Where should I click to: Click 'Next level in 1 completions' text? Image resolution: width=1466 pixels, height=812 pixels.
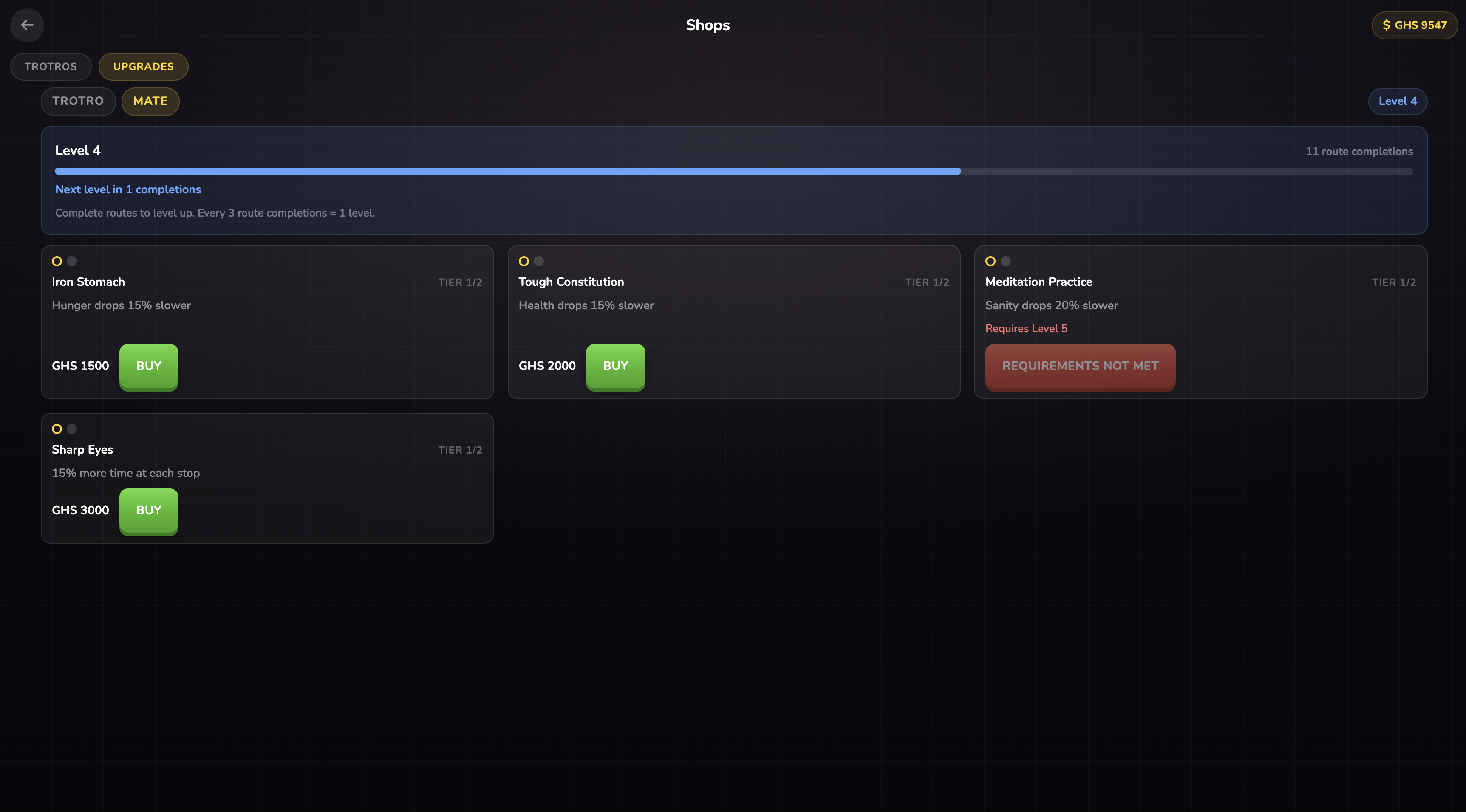point(128,189)
